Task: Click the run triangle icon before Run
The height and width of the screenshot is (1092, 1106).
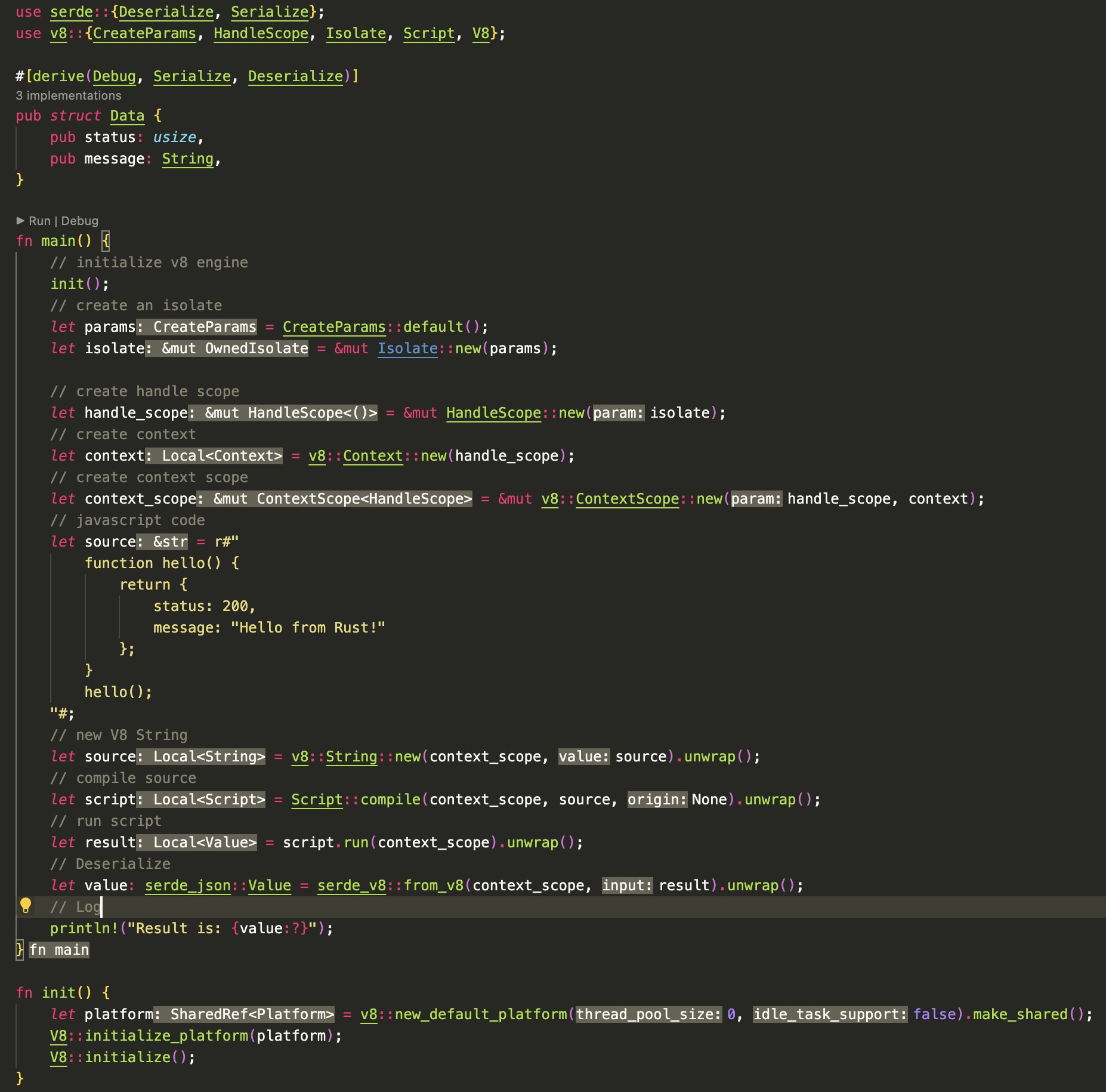Action: [x=20, y=221]
